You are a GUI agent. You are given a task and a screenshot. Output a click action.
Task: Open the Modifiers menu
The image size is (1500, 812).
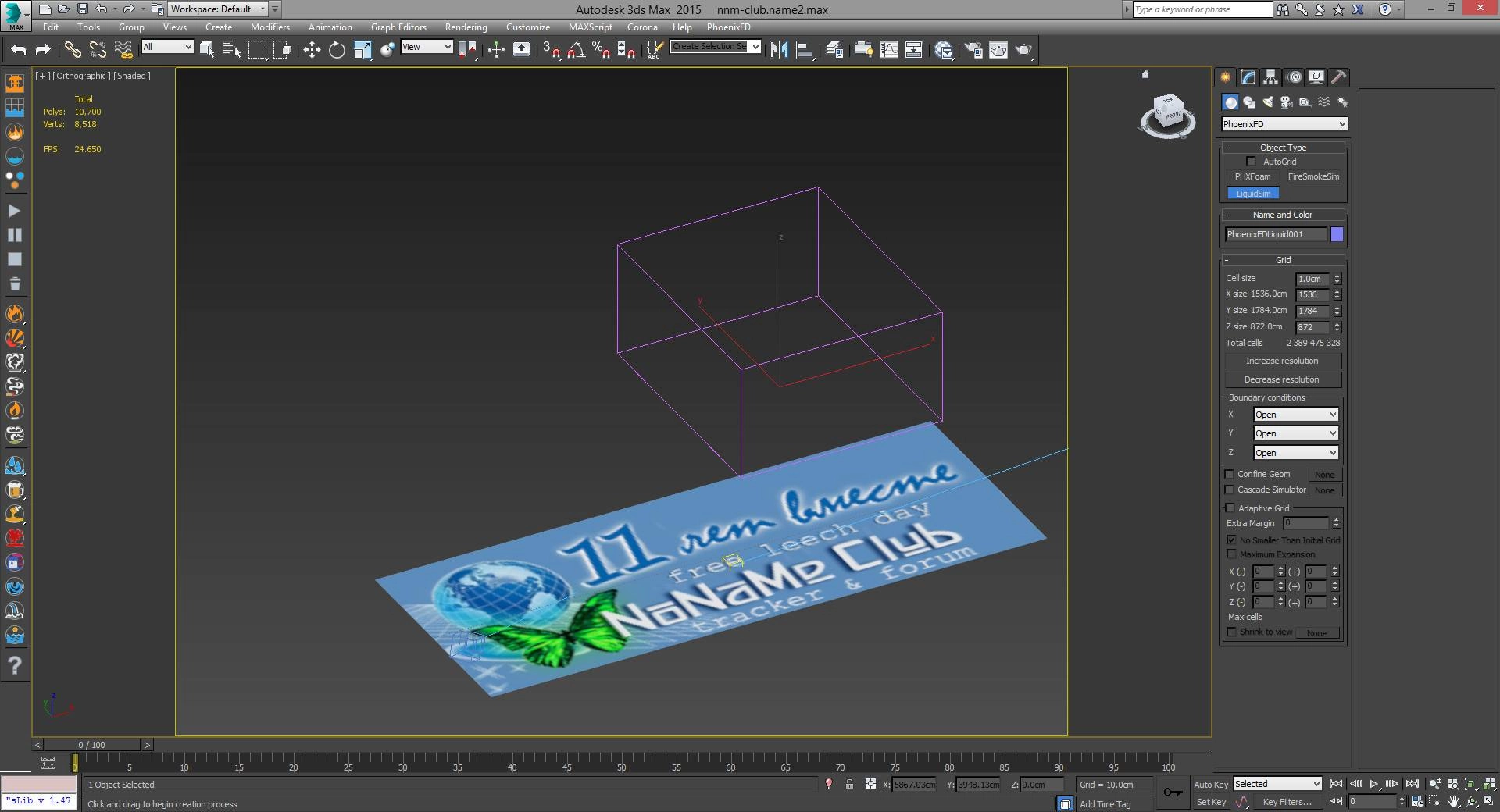[270, 27]
